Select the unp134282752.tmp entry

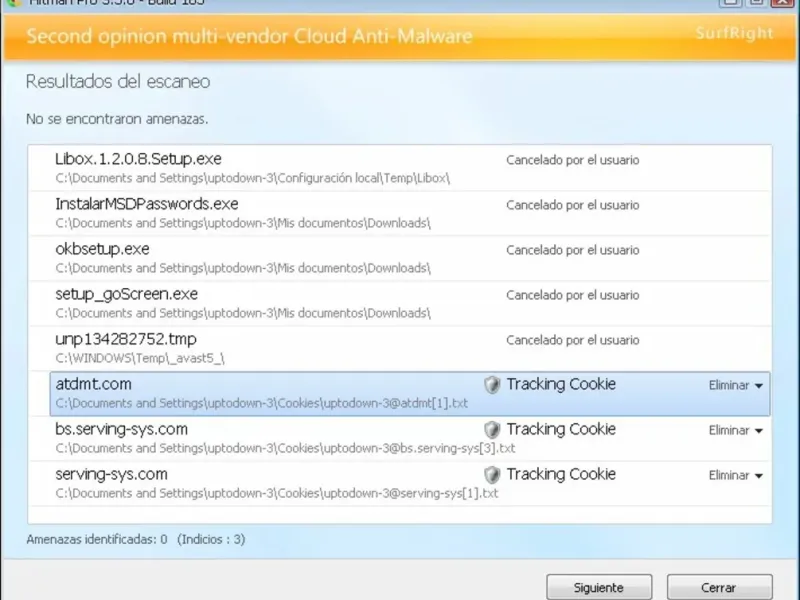[x=399, y=348]
